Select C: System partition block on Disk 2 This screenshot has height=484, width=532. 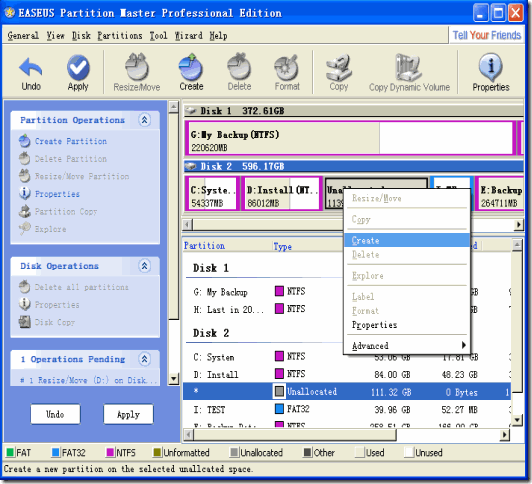pyautogui.click(x=212, y=193)
